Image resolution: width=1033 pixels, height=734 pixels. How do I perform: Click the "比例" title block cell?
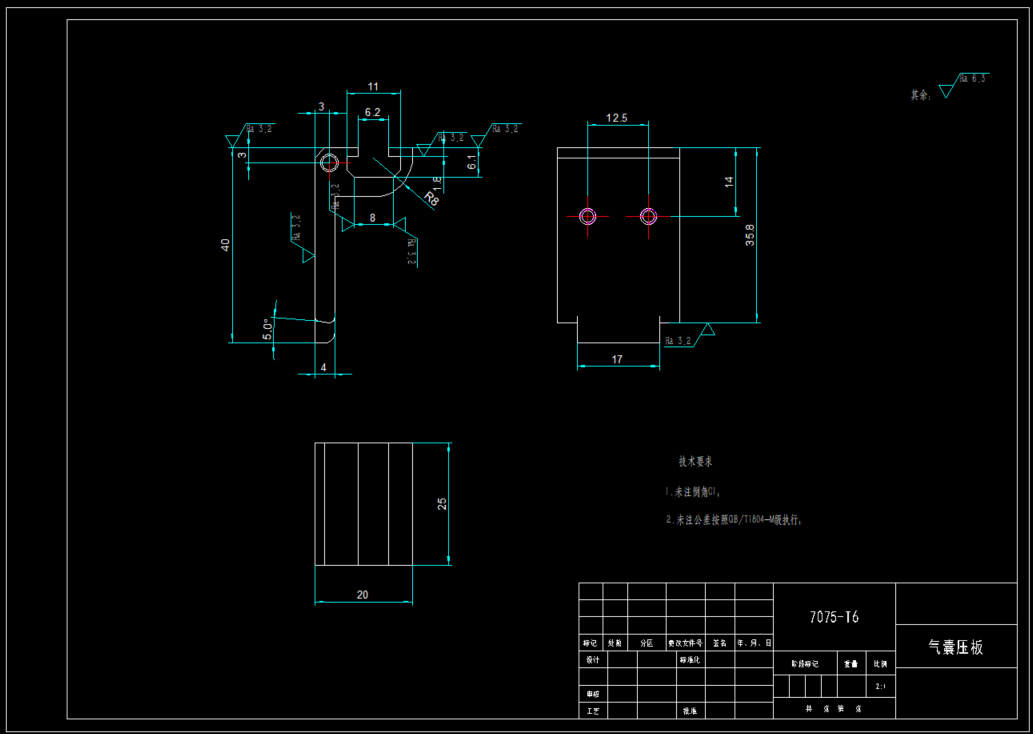coord(881,663)
